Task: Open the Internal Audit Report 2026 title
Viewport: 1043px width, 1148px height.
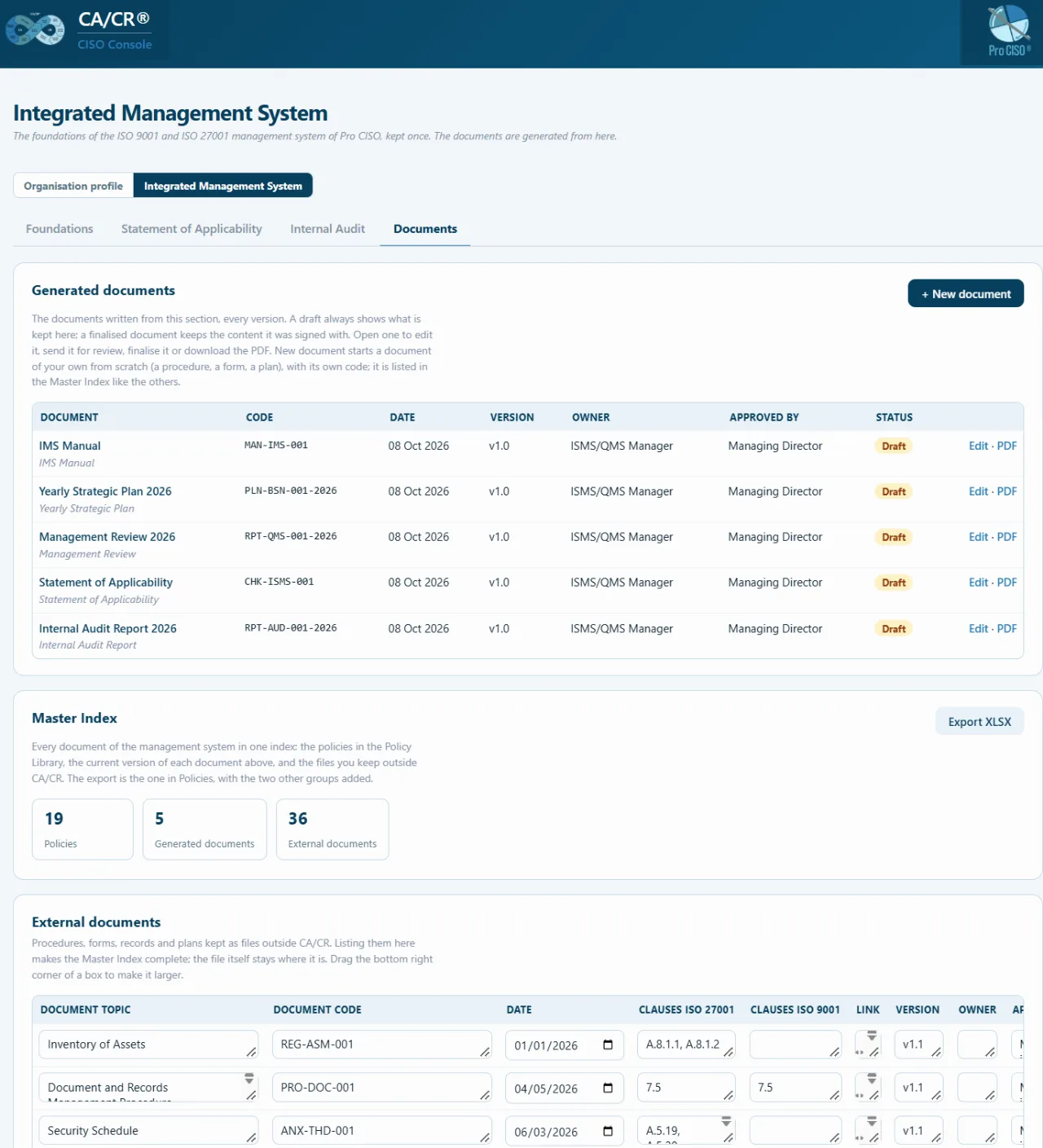Action: [108, 628]
